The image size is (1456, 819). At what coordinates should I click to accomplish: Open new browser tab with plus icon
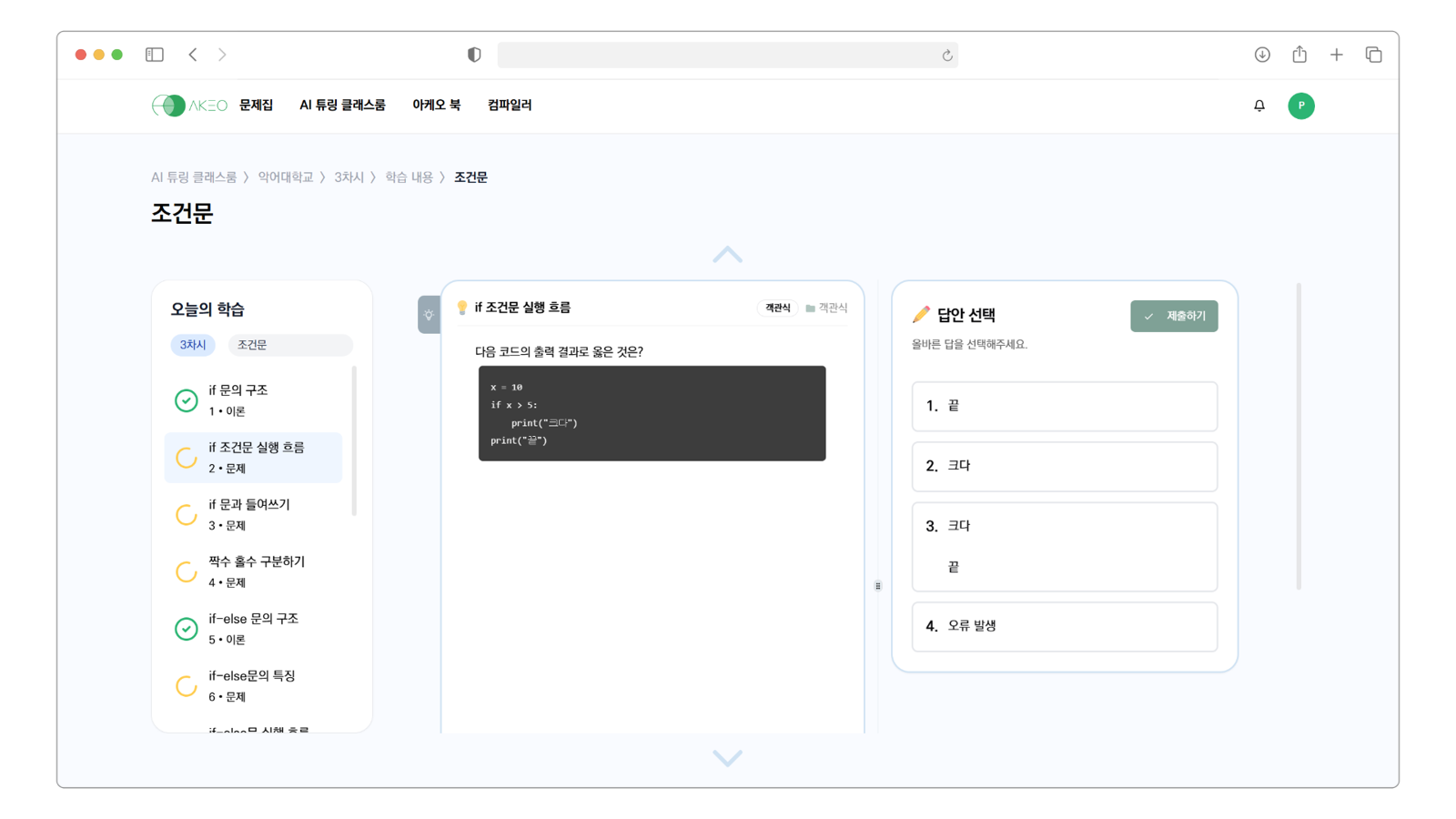[x=1336, y=55]
